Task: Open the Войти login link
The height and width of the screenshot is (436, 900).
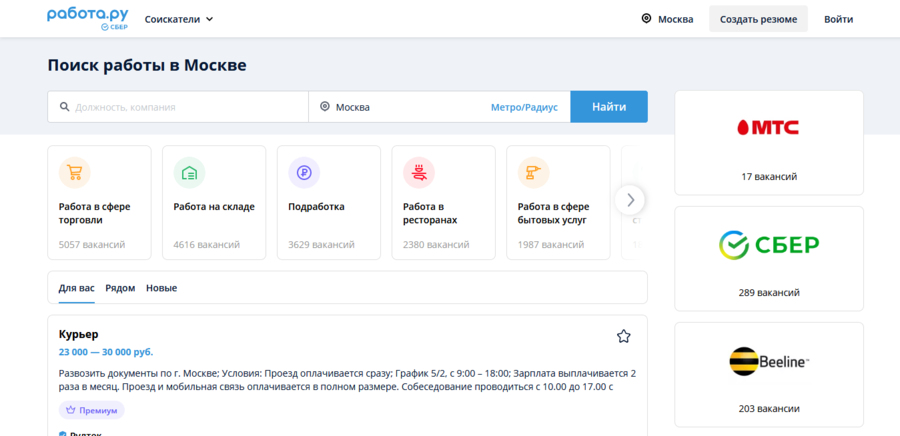Action: 839,19
